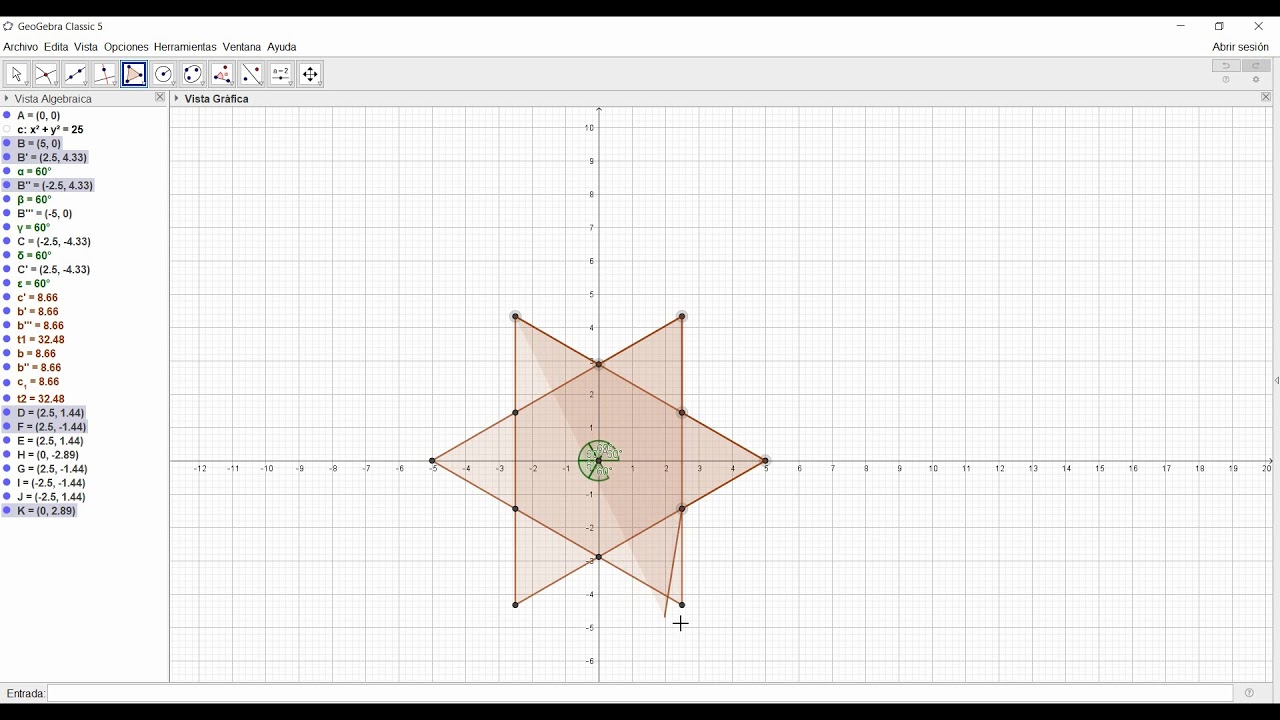This screenshot has width=1280, height=720.
Task: Click the Redo arrow button
Action: (x=1257, y=66)
